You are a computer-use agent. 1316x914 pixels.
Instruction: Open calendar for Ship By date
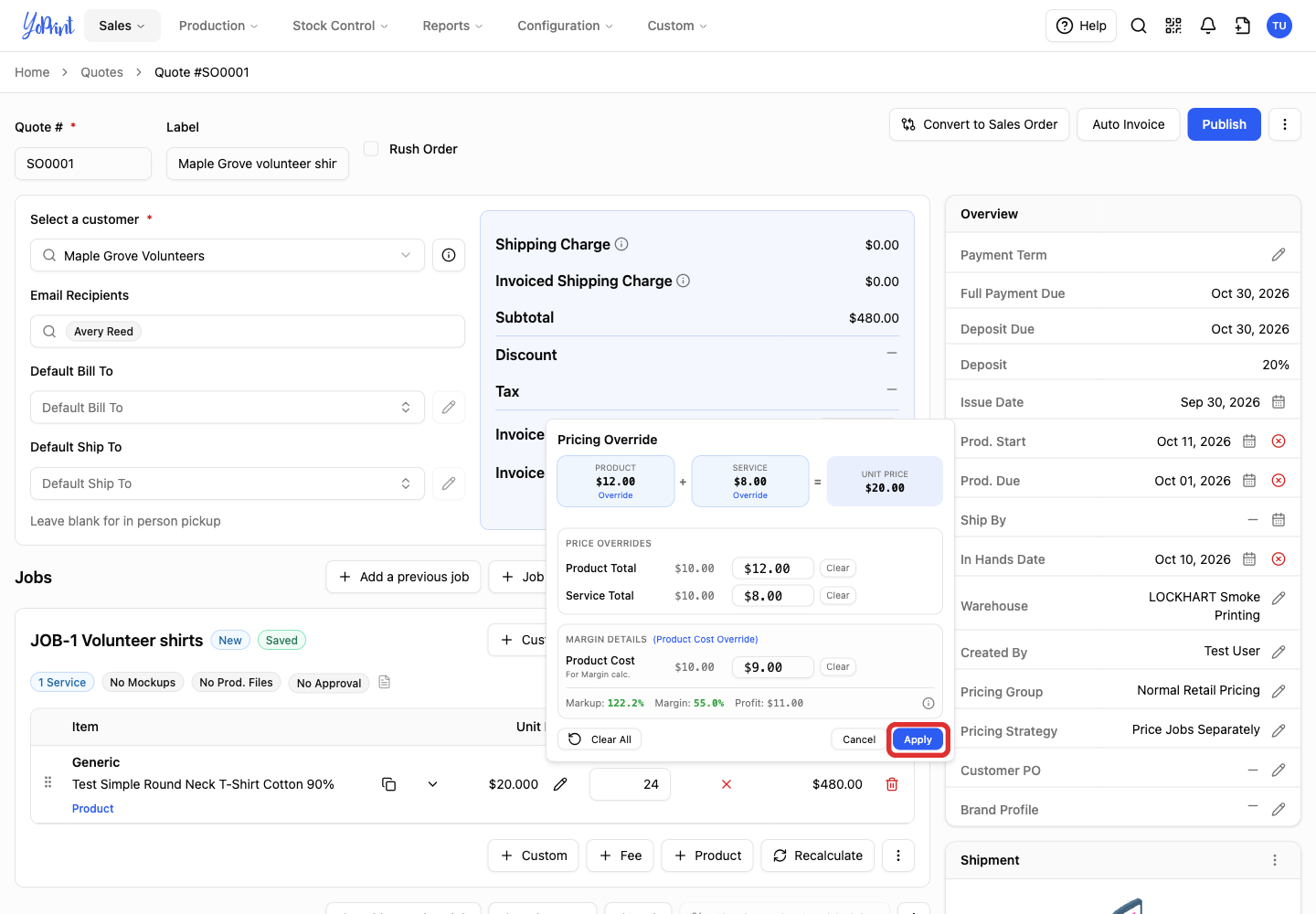click(x=1279, y=520)
